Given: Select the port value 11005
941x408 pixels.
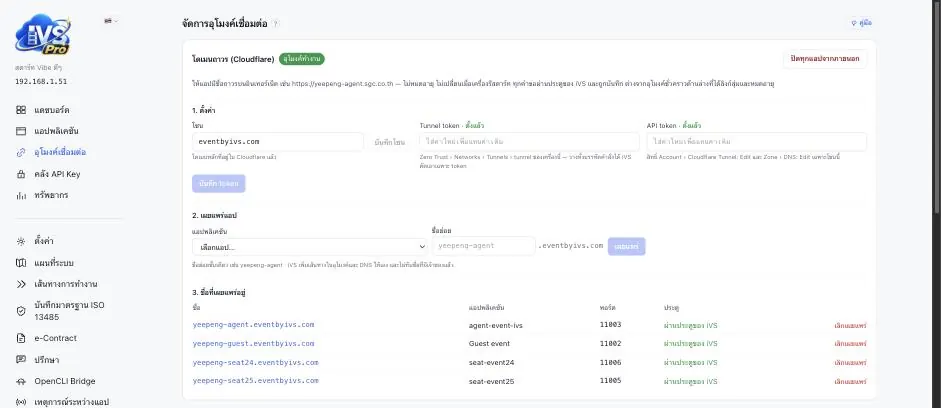Looking at the screenshot, I should pos(610,381).
